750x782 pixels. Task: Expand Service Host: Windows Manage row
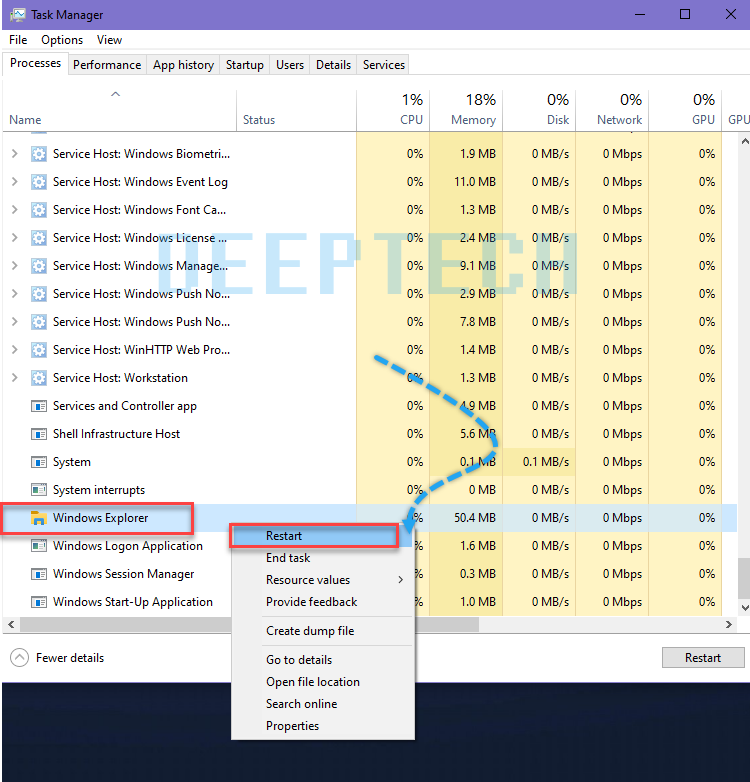(14, 265)
